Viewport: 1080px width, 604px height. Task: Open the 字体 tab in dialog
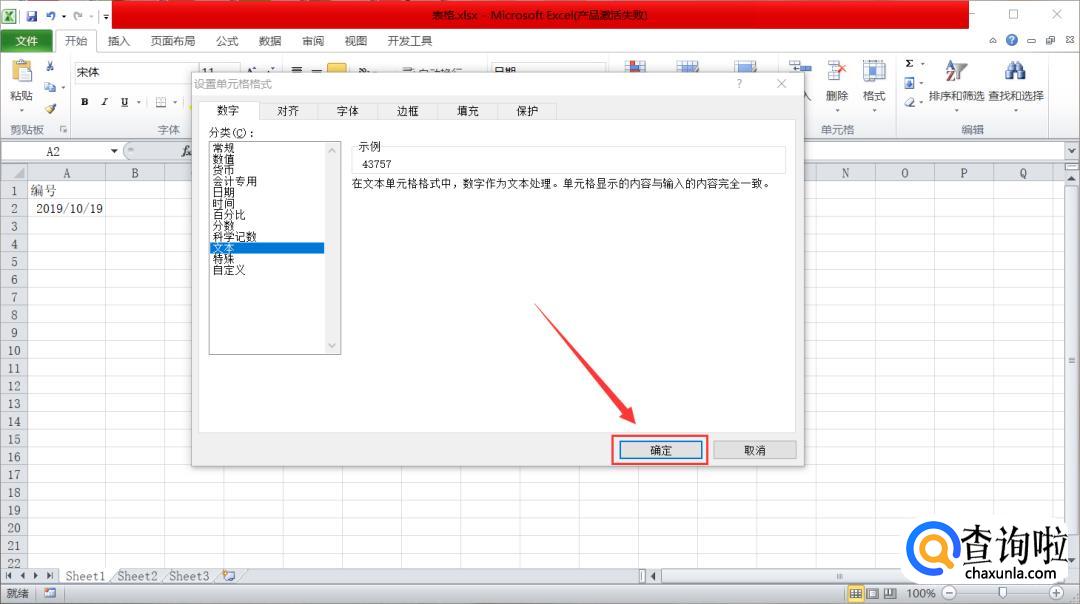[348, 111]
